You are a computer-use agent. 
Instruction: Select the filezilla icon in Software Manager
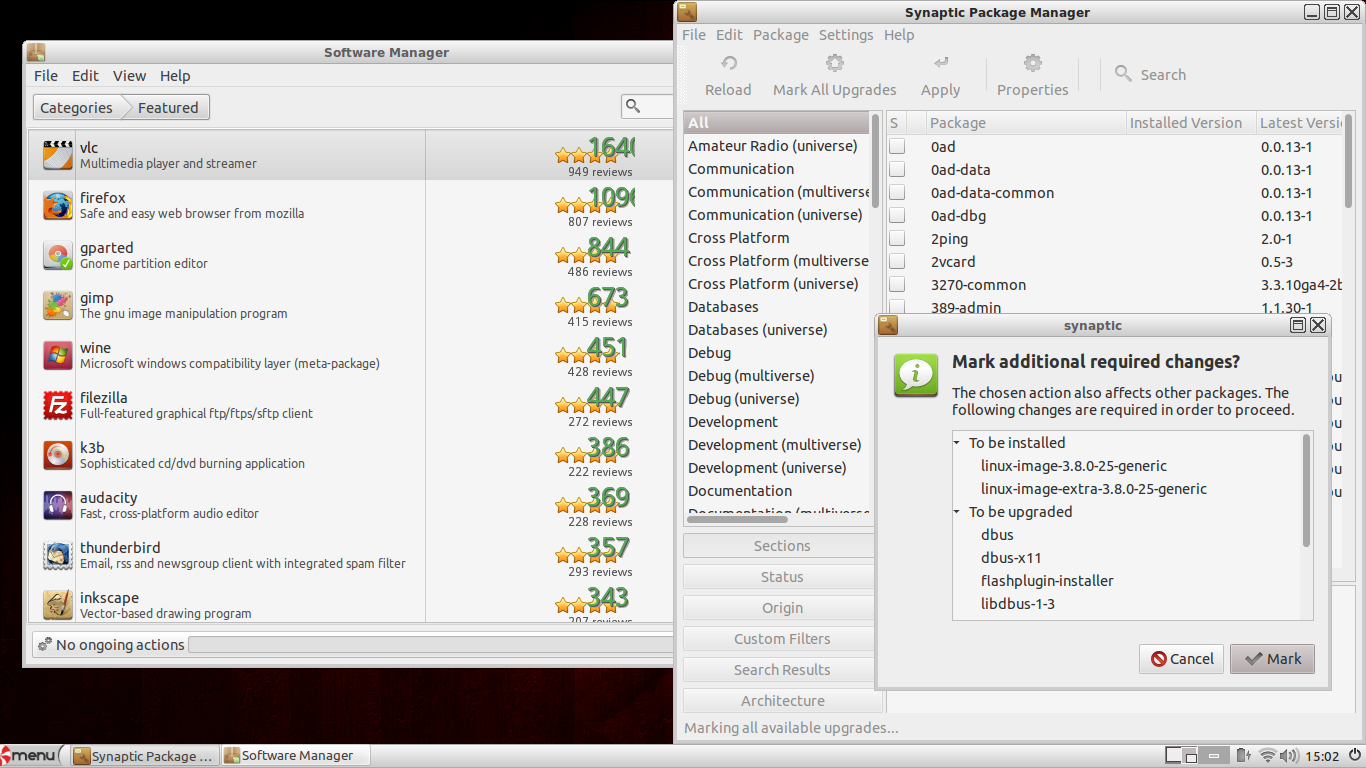coord(58,405)
